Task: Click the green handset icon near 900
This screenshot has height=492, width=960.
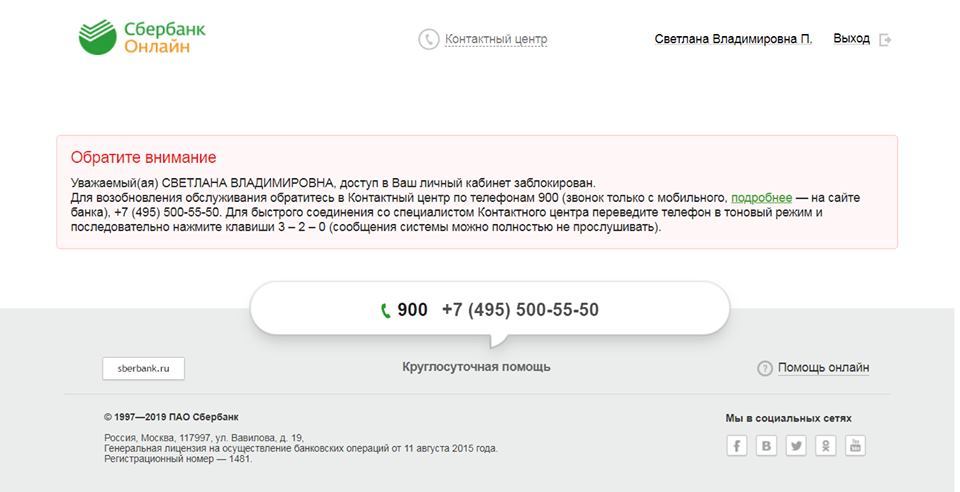Action: (x=386, y=311)
